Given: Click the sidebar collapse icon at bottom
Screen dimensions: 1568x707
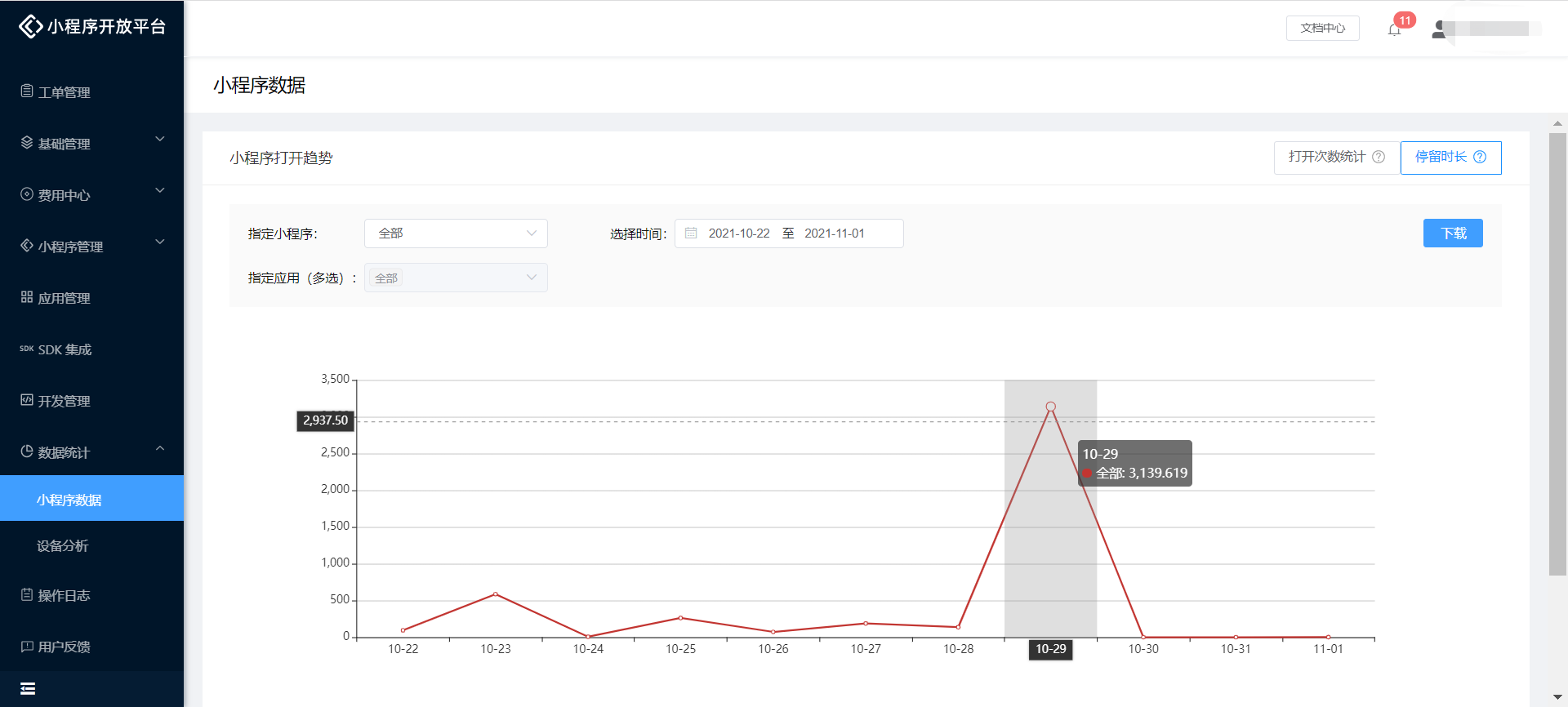Looking at the screenshot, I should pyautogui.click(x=28, y=688).
